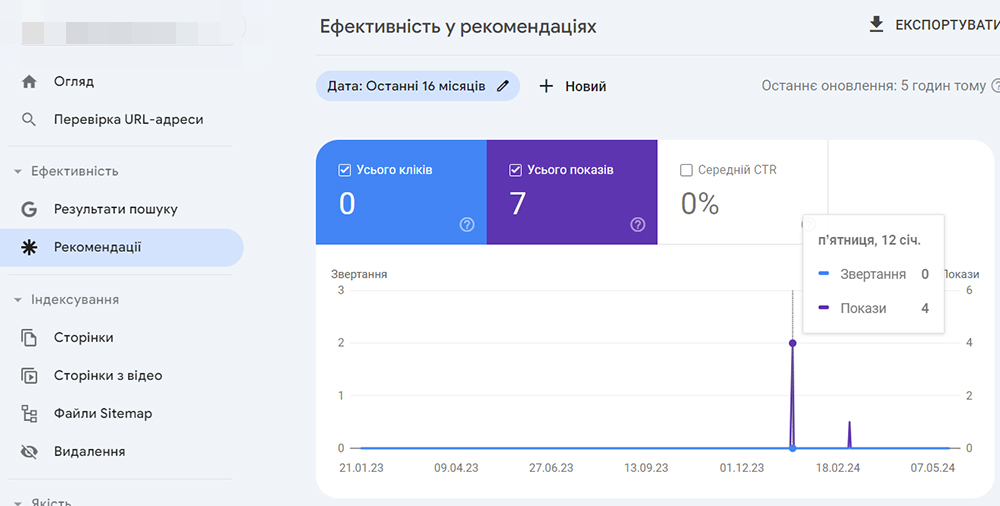Click the pencil icon in the date filter
This screenshot has height=506, width=1000.
[x=503, y=86]
